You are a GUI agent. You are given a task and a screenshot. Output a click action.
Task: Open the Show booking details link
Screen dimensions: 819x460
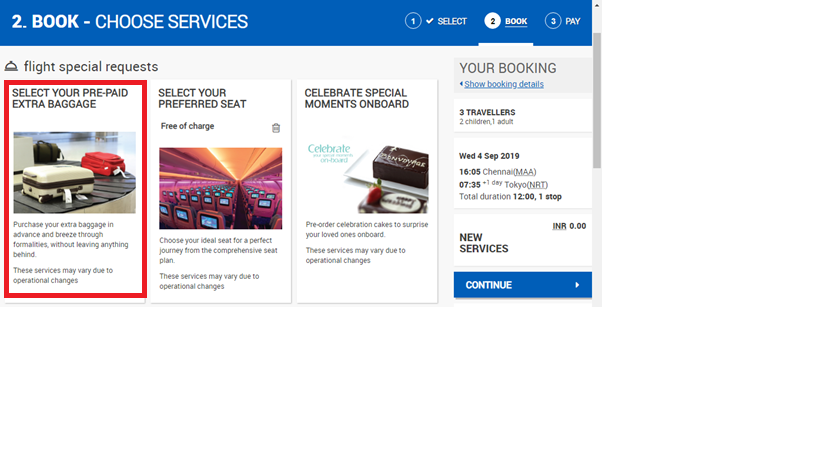(x=503, y=85)
